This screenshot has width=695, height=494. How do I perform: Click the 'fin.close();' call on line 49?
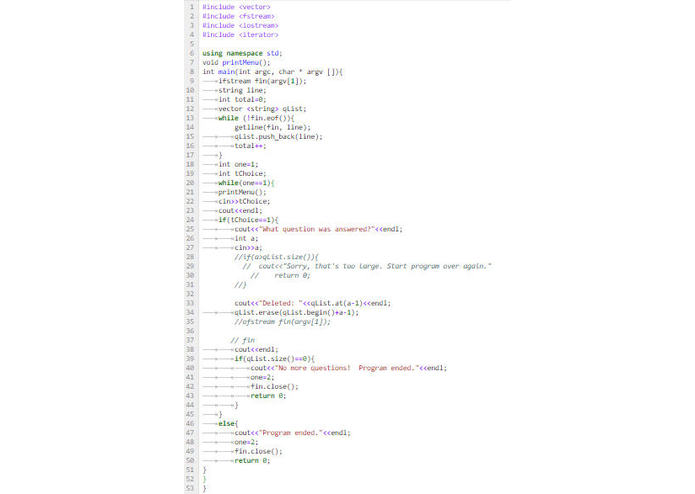pyautogui.click(x=258, y=451)
